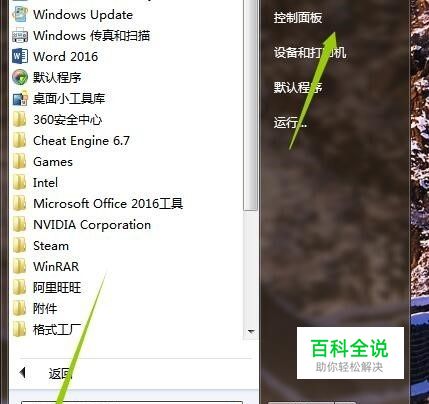
Task: Open 控制面板 in right pane
Action: point(298,18)
